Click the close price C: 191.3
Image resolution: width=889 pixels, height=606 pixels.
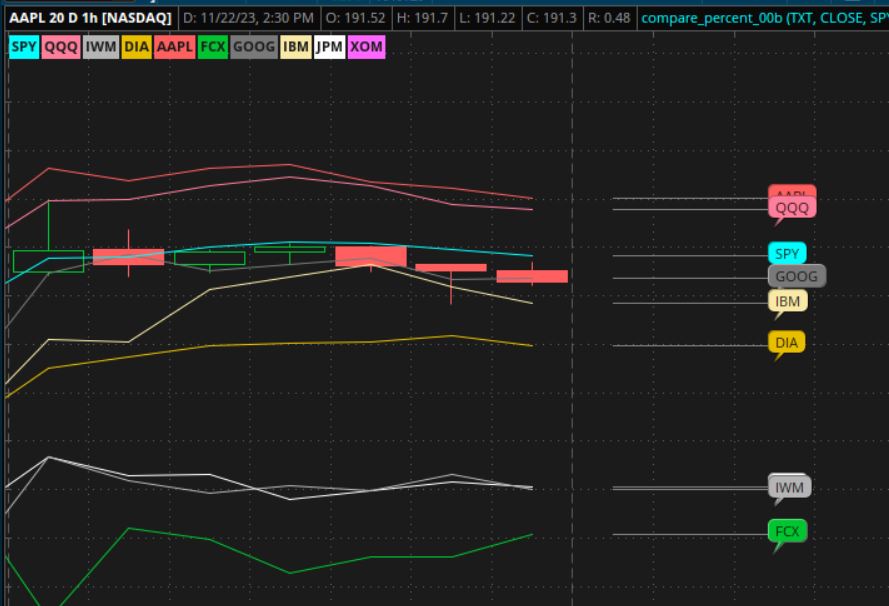pos(552,18)
